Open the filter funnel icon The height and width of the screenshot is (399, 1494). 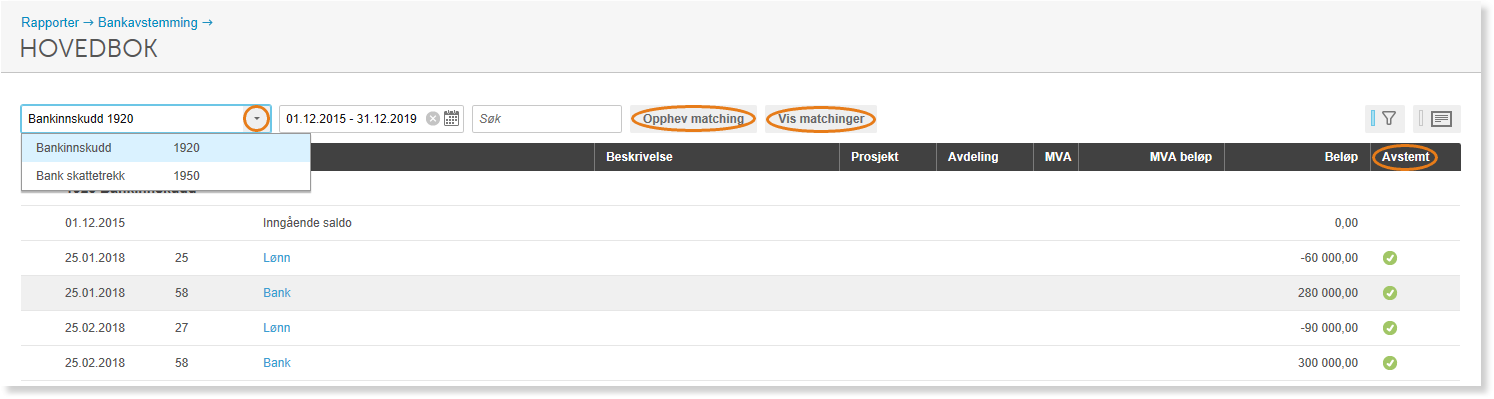[1389, 119]
